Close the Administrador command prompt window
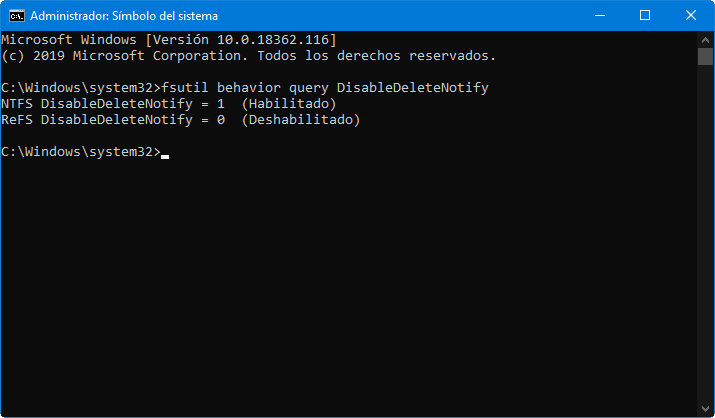The width and height of the screenshot is (715, 418). tap(691, 16)
